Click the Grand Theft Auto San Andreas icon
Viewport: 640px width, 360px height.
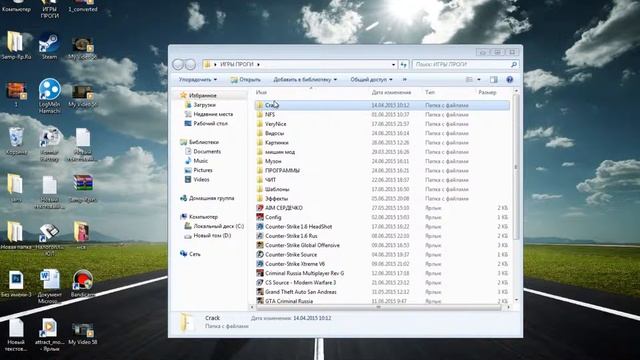click(260, 292)
